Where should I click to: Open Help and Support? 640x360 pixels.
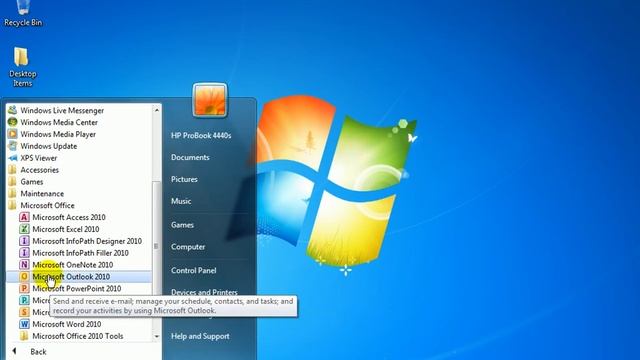click(x=200, y=336)
